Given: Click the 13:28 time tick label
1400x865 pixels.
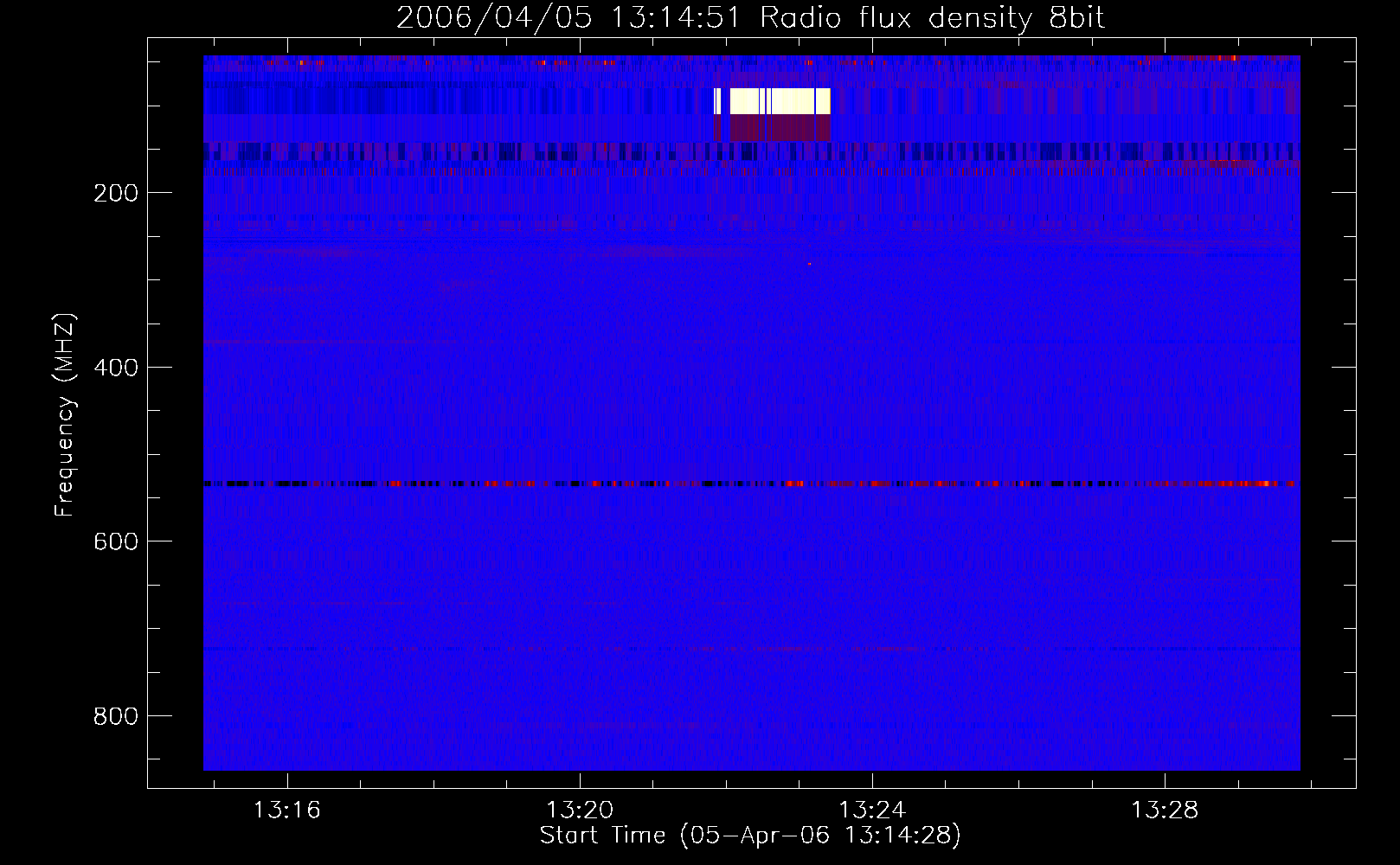Looking at the screenshot, I should click(x=1165, y=810).
